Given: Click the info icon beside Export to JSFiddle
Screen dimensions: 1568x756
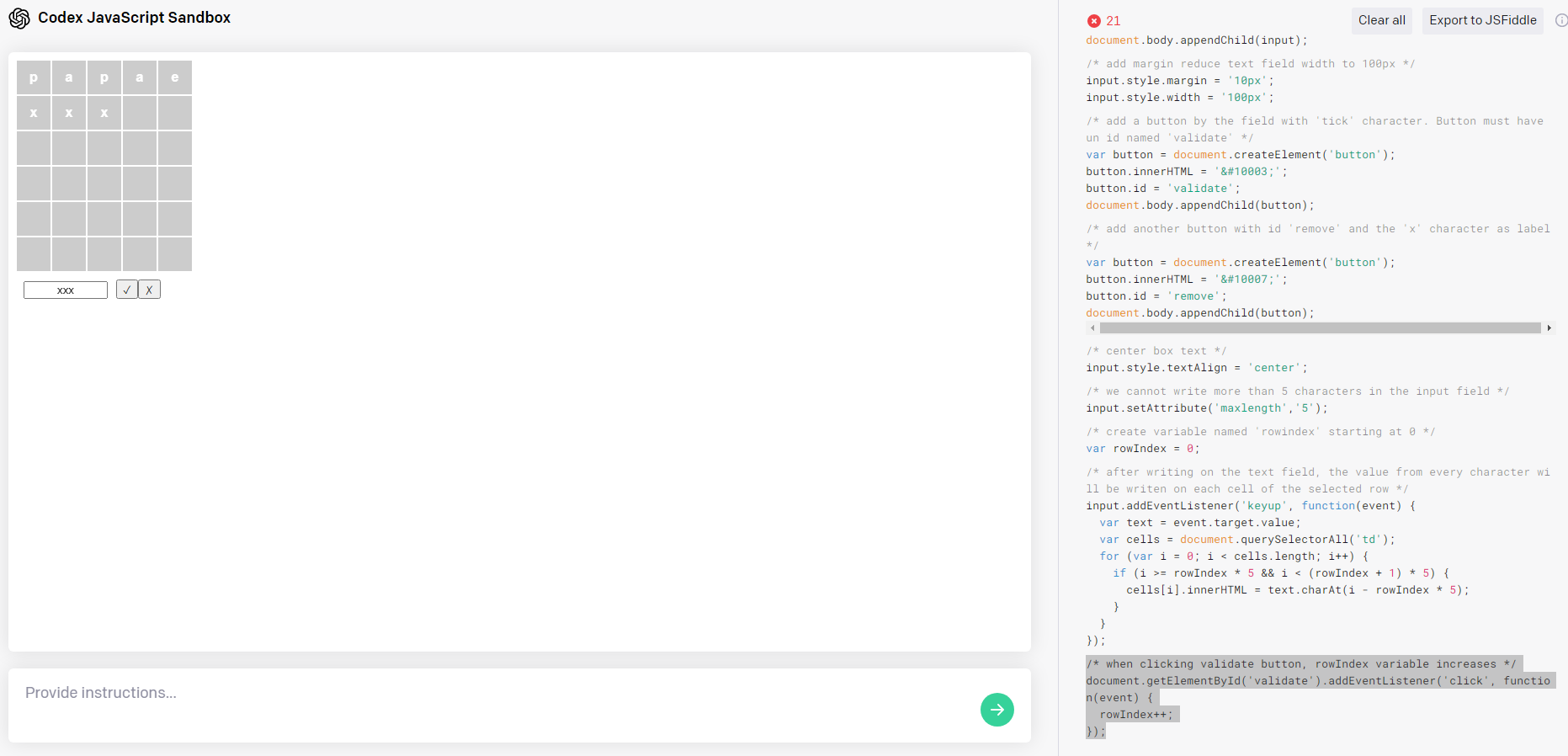Looking at the screenshot, I should pyautogui.click(x=1561, y=20).
